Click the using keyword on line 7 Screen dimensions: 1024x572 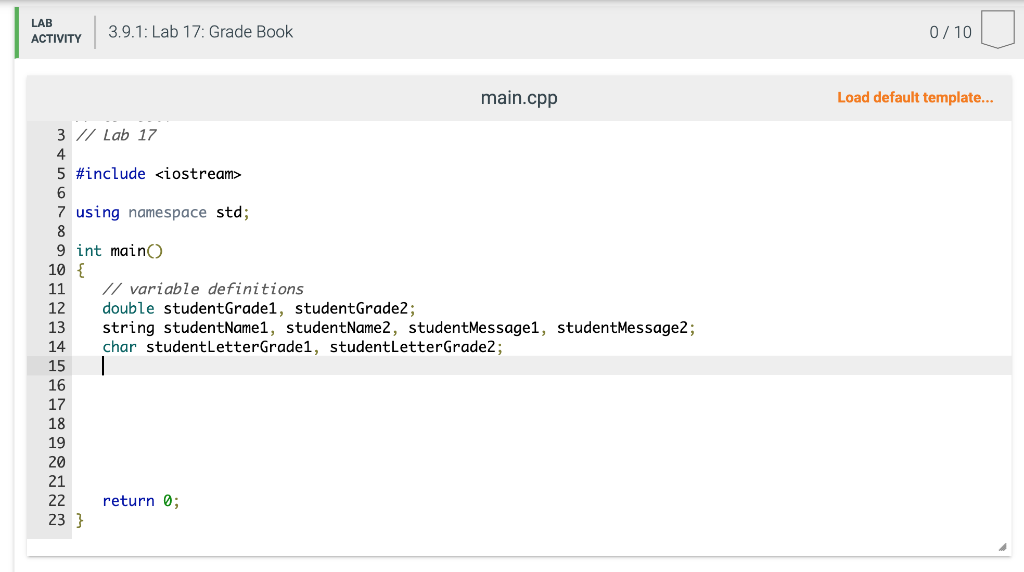pos(97,213)
